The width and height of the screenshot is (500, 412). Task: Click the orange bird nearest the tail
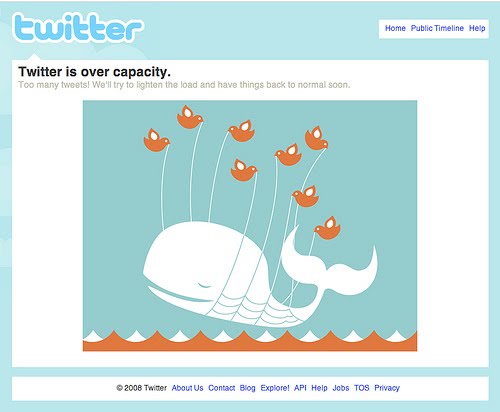327,228
